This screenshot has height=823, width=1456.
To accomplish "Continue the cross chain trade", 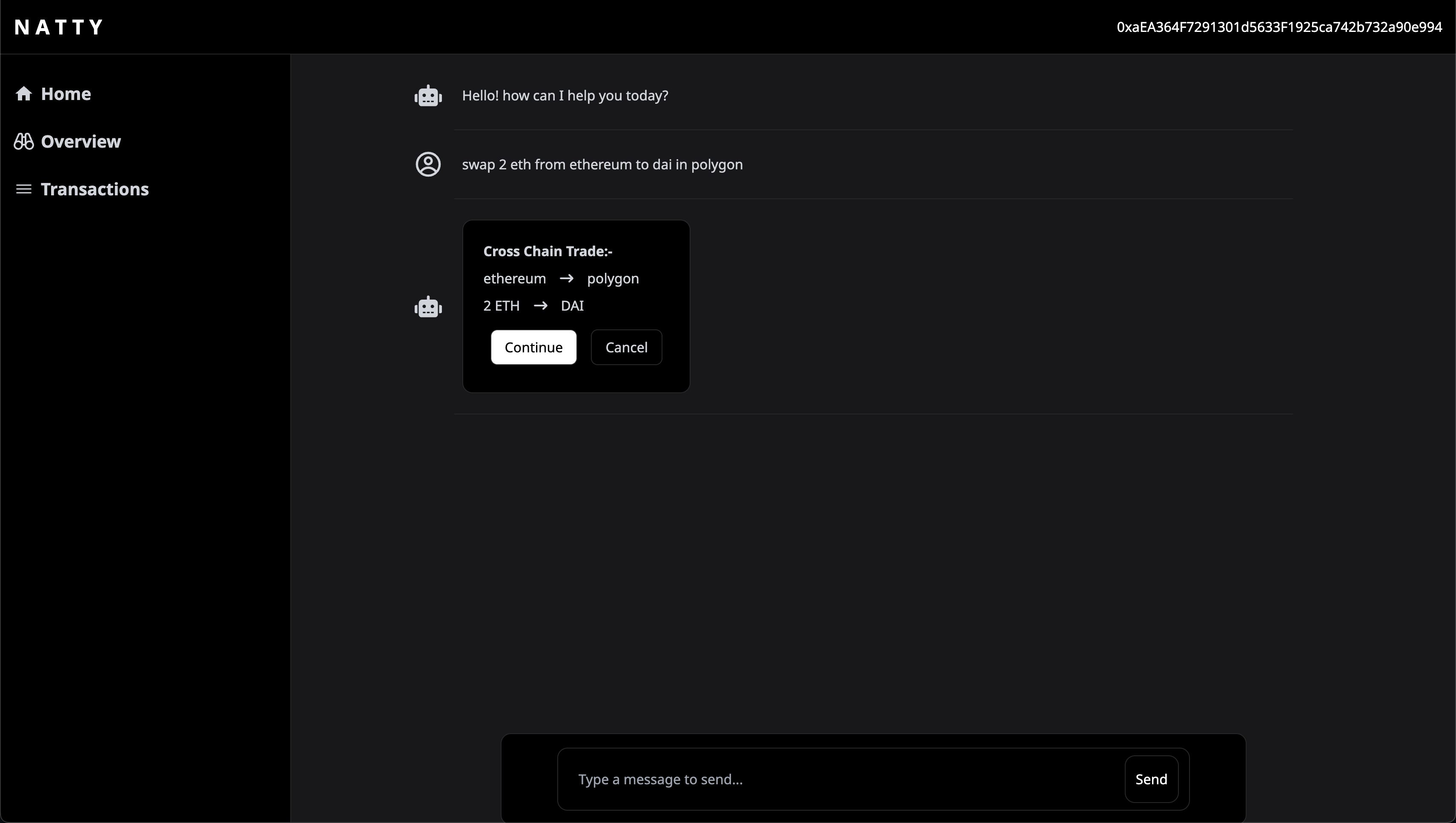I will [533, 347].
